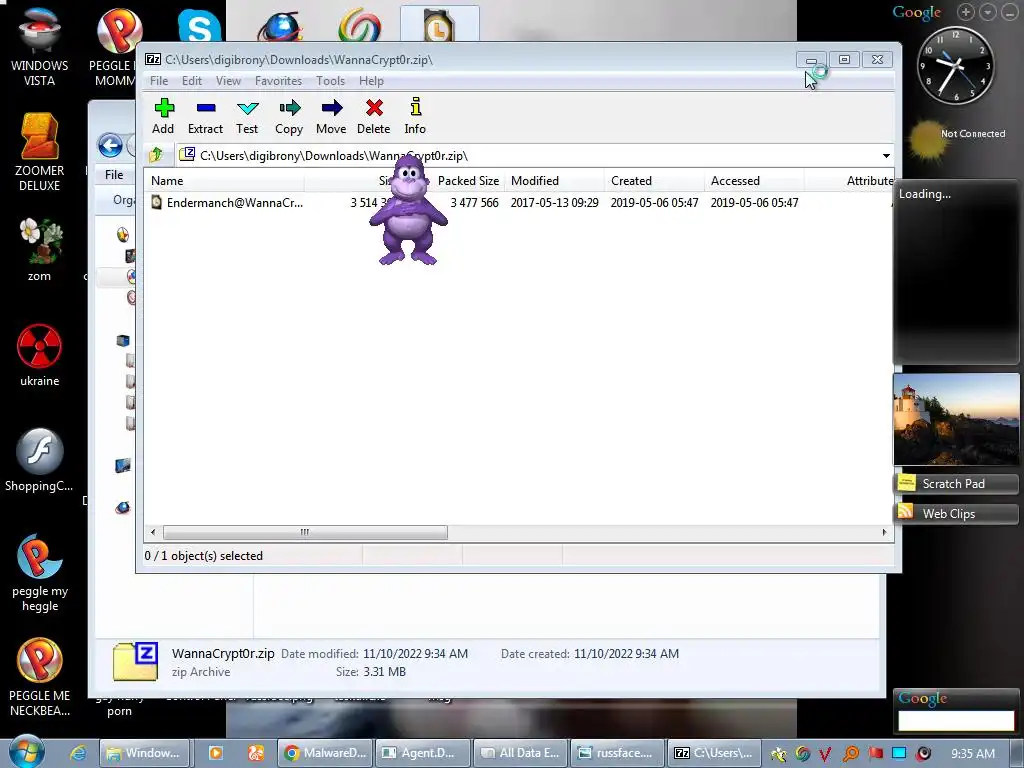Sort by Accessed column header
The width and height of the screenshot is (1024, 768).
pyautogui.click(x=755, y=181)
